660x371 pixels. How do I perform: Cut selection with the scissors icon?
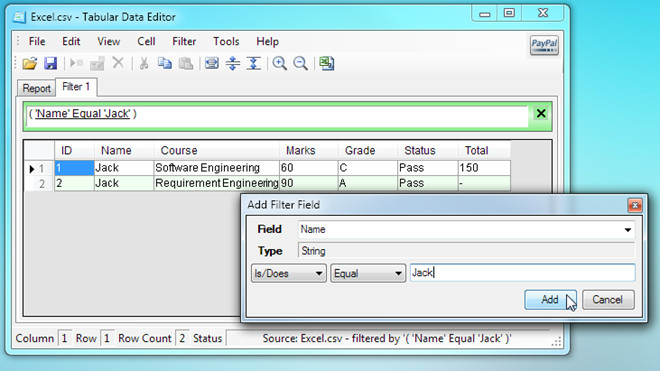click(x=144, y=64)
